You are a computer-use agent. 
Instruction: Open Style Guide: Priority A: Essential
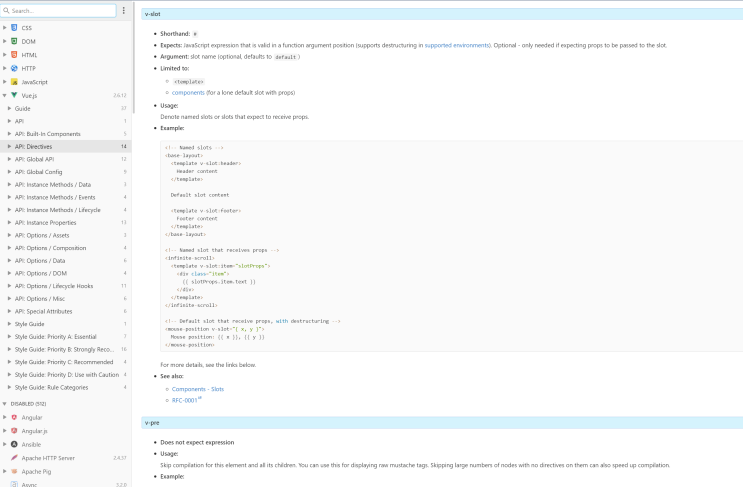click(x=66, y=337)
